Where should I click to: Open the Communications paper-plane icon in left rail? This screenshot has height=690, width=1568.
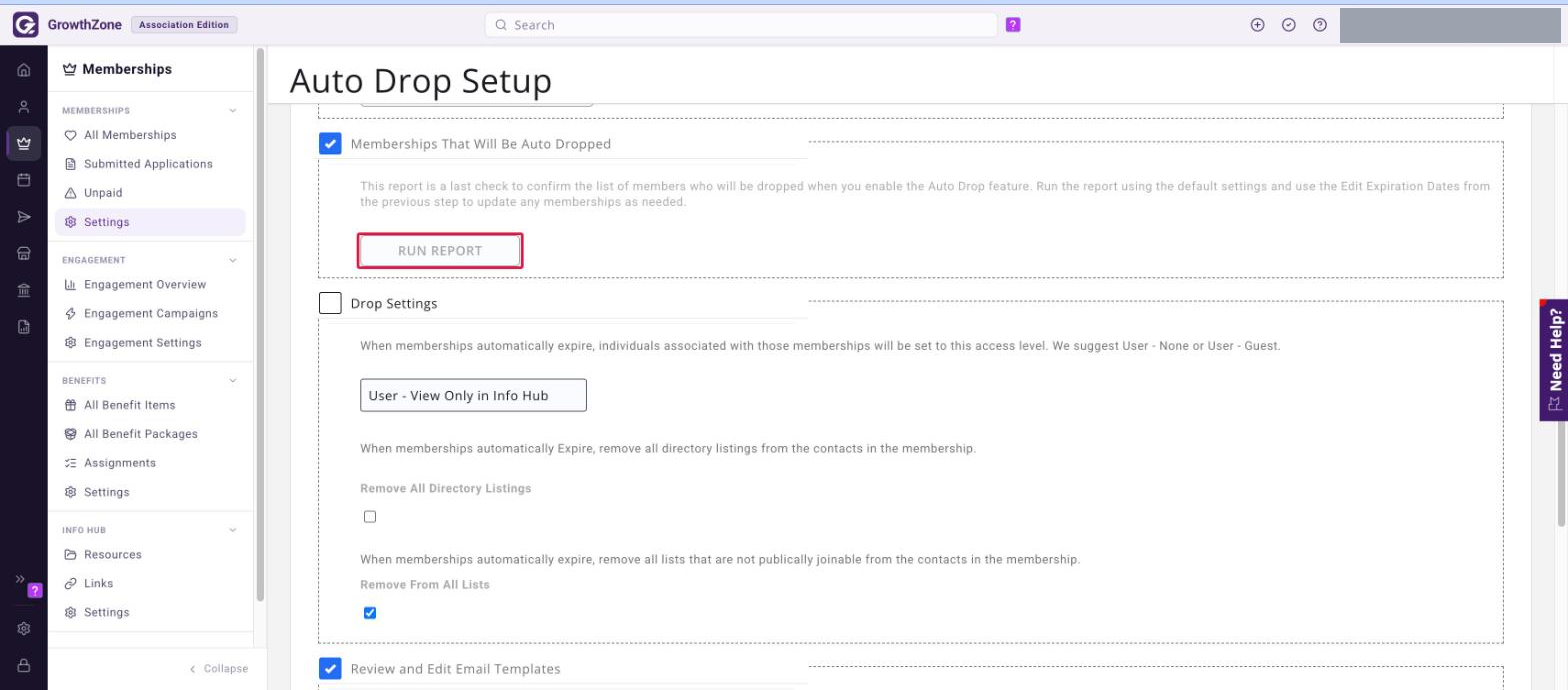(x=24, y=217)
